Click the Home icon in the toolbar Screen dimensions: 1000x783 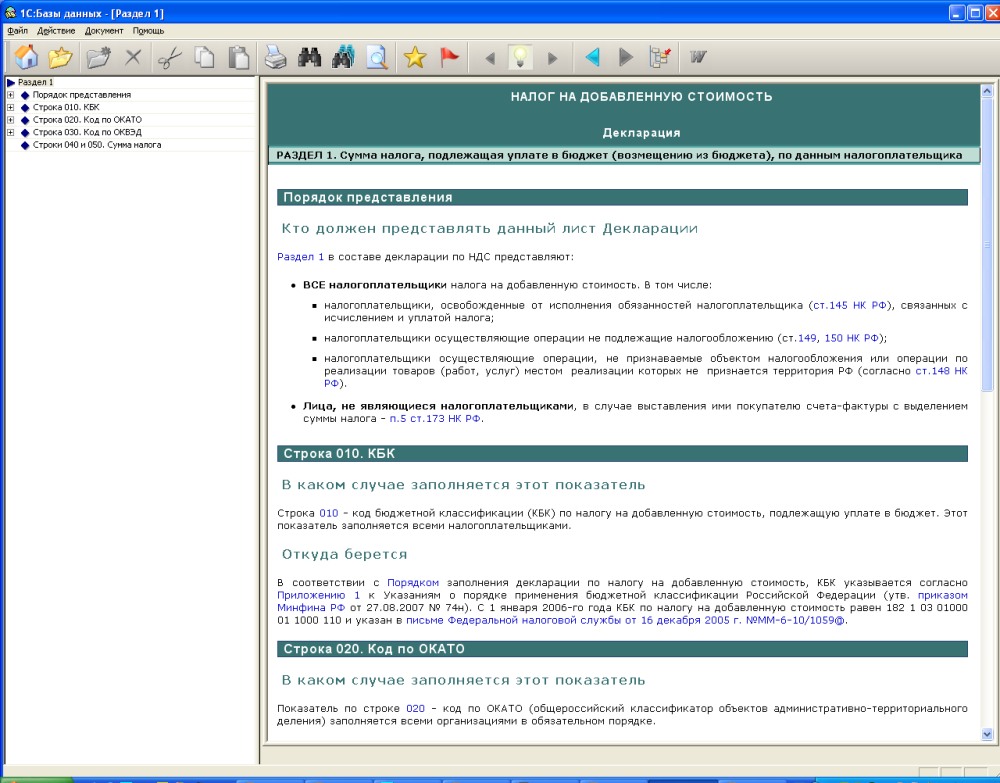pos(25,58)
